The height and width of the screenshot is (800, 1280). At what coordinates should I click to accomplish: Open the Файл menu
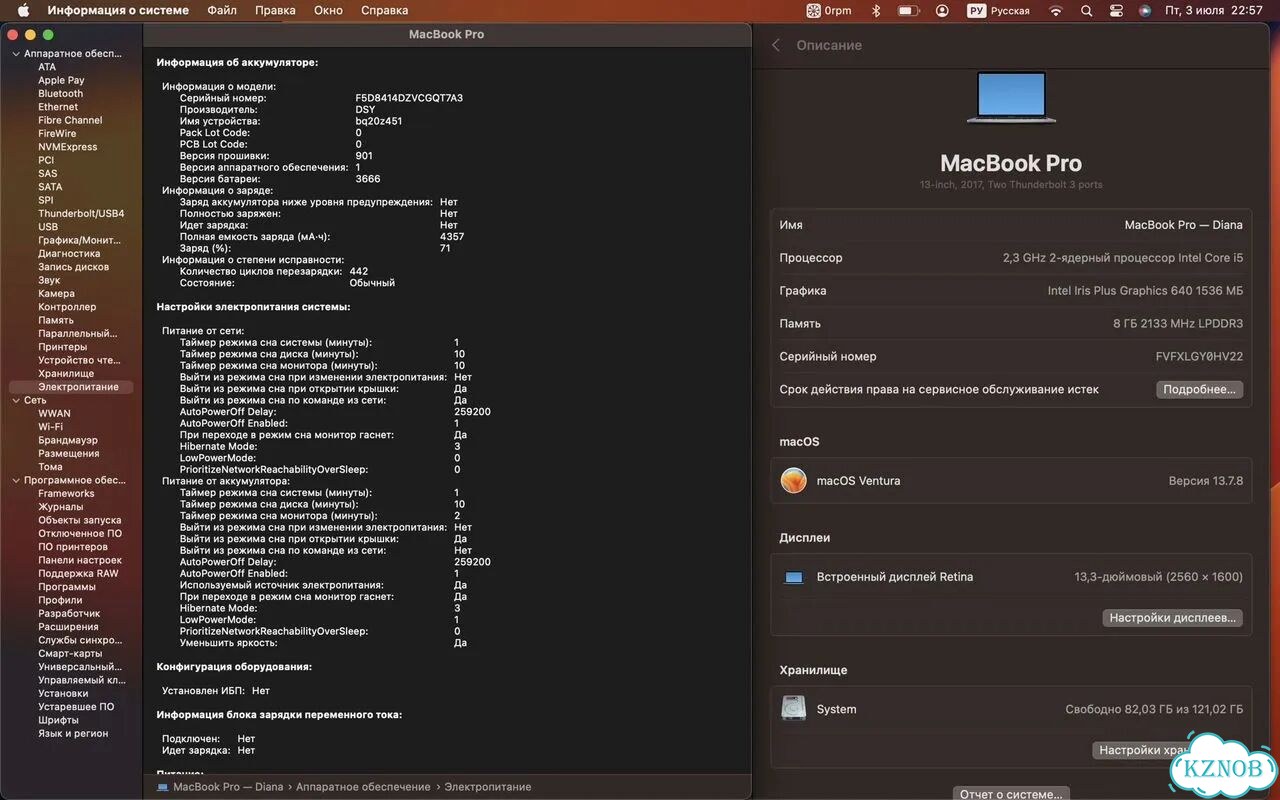coord(222,10)
